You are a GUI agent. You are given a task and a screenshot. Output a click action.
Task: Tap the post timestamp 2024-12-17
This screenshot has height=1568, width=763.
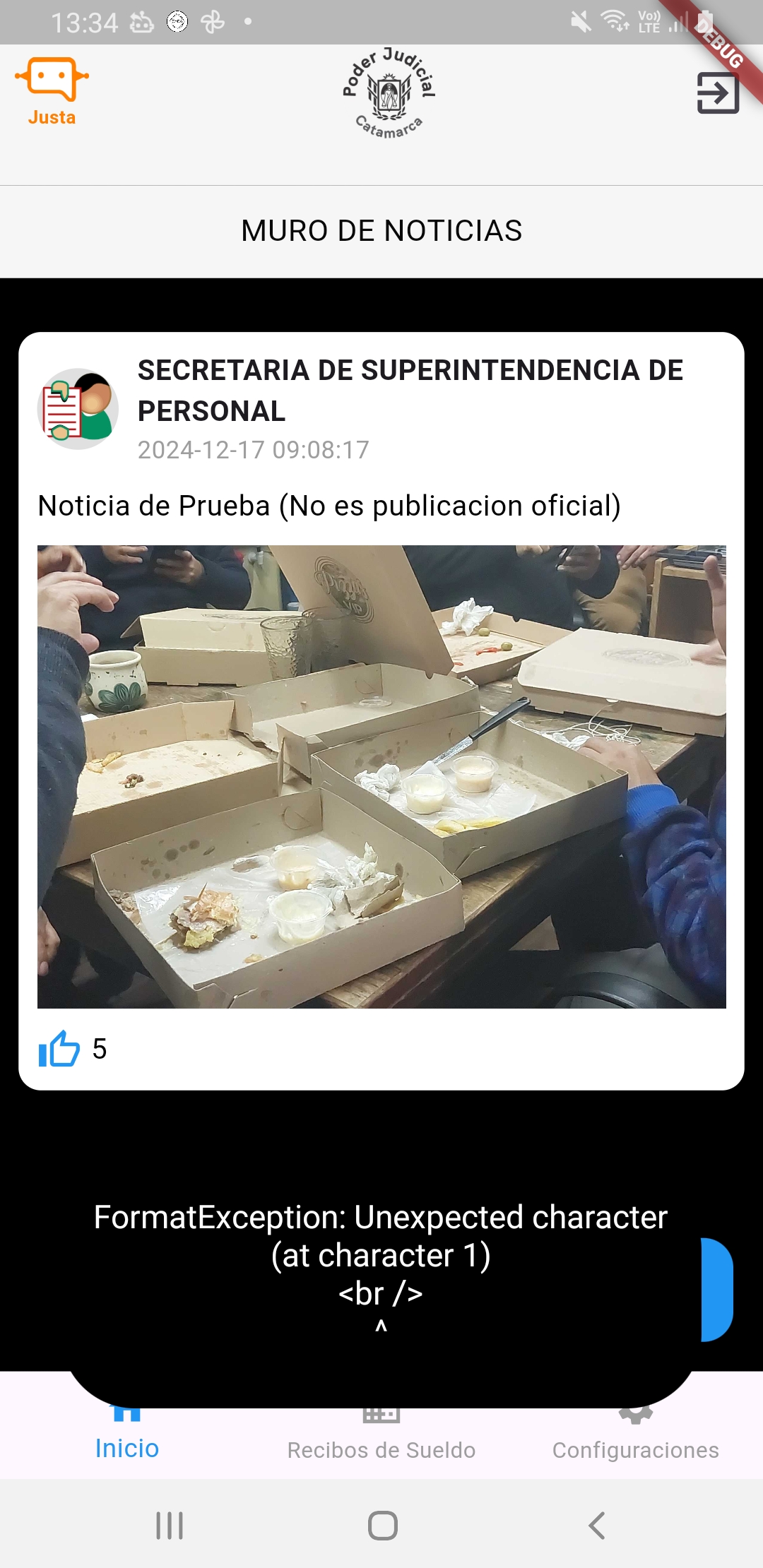[x=253, y=450]
